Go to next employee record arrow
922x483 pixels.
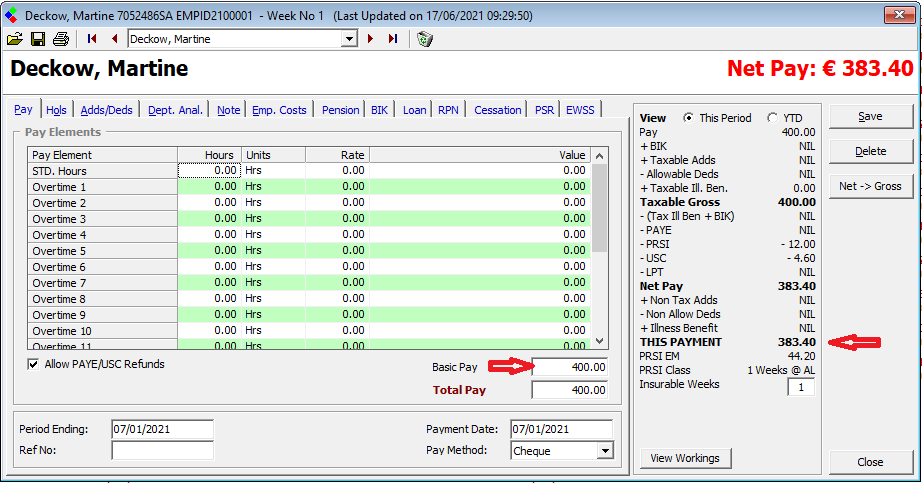(371, 39)
